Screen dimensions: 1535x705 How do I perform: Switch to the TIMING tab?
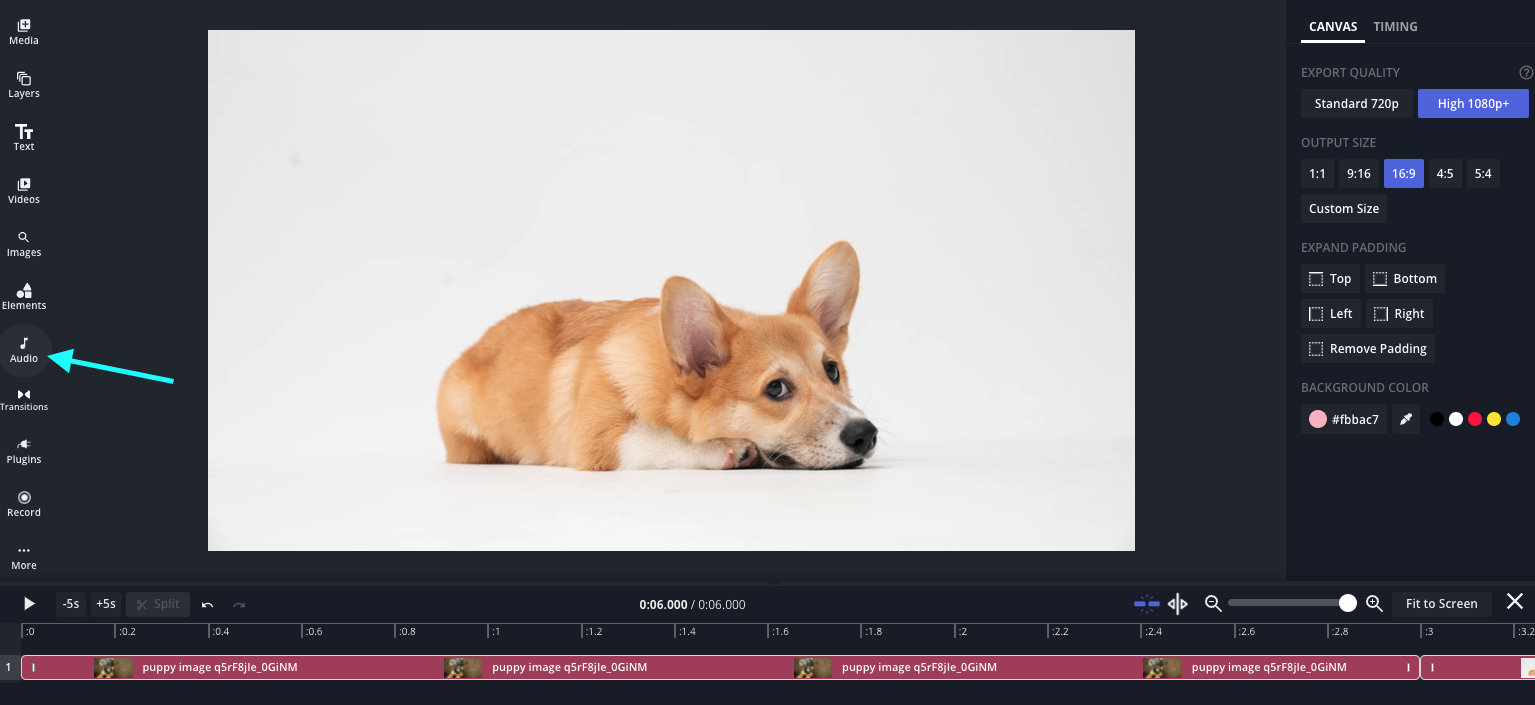tap(1395, 27)
